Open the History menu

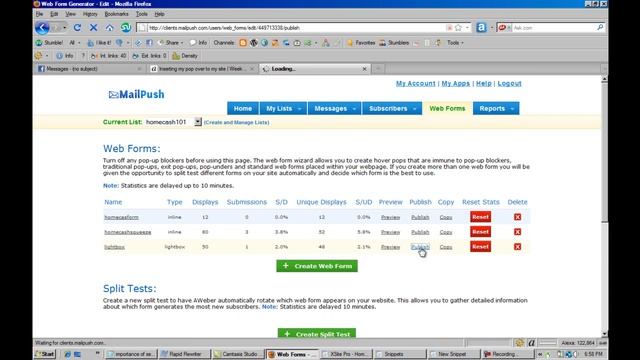tap(90, 14)
